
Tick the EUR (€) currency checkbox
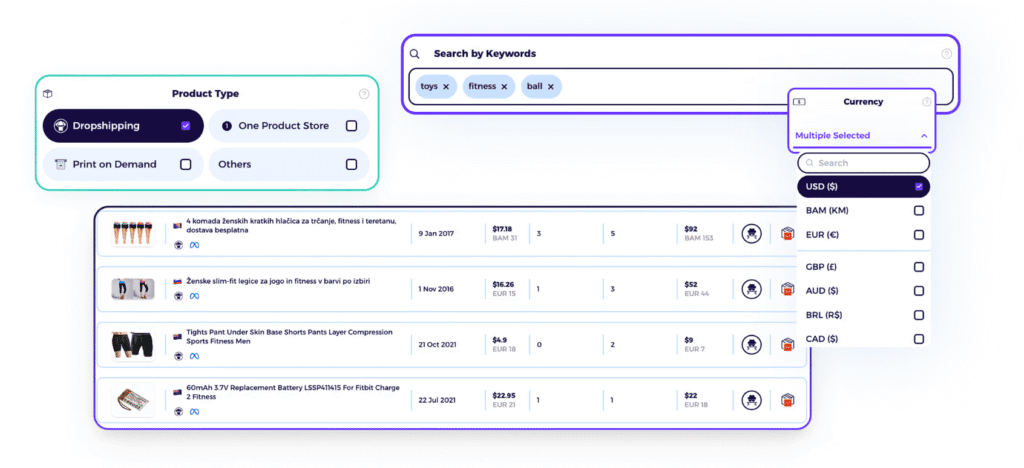point(919,235)
